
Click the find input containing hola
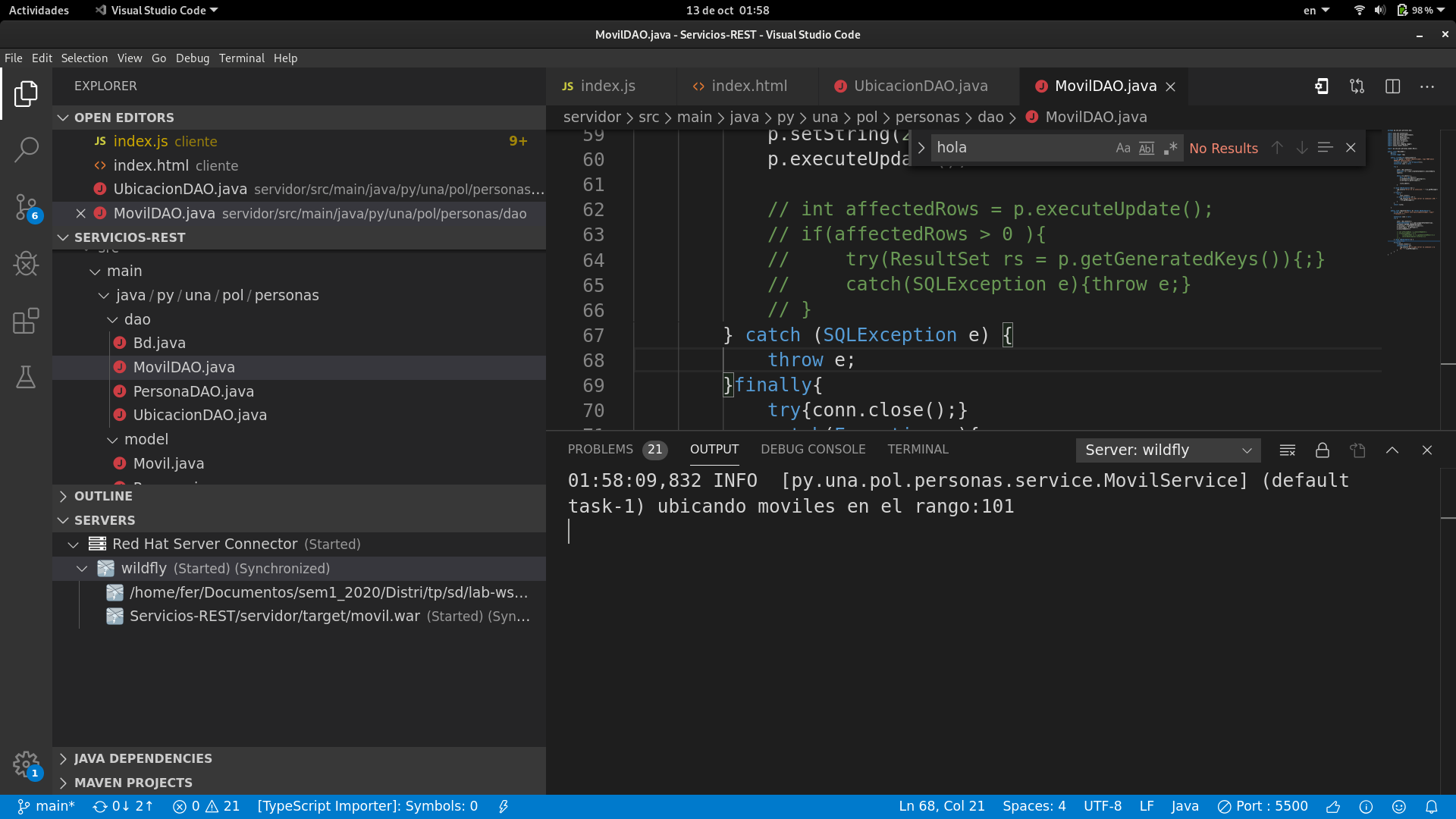(x=1020, y=148)
